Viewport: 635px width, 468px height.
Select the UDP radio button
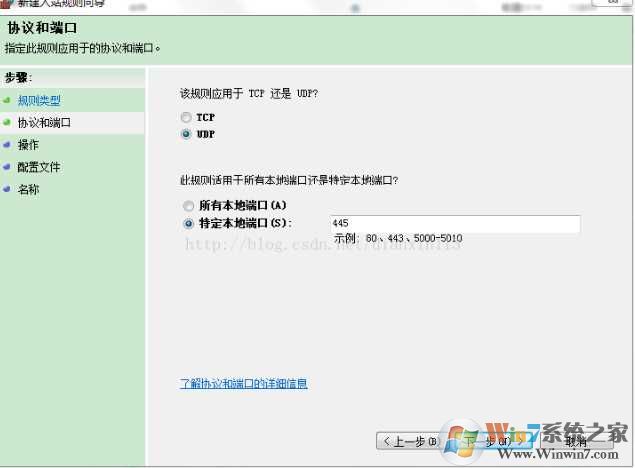(186, 134)
